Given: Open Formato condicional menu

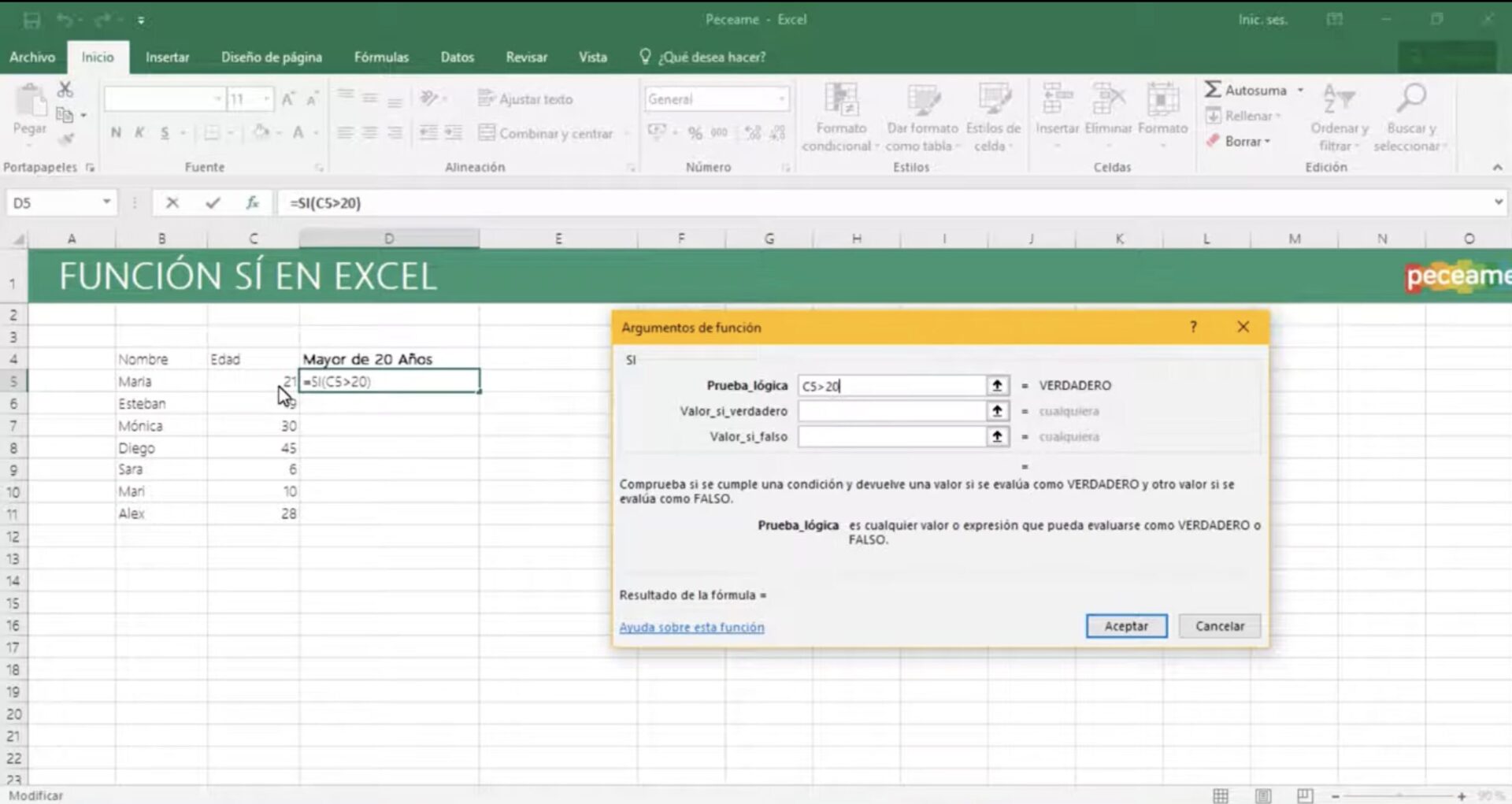Looking at the screenshot, I should pyautogui.click(x=840, y=117).
